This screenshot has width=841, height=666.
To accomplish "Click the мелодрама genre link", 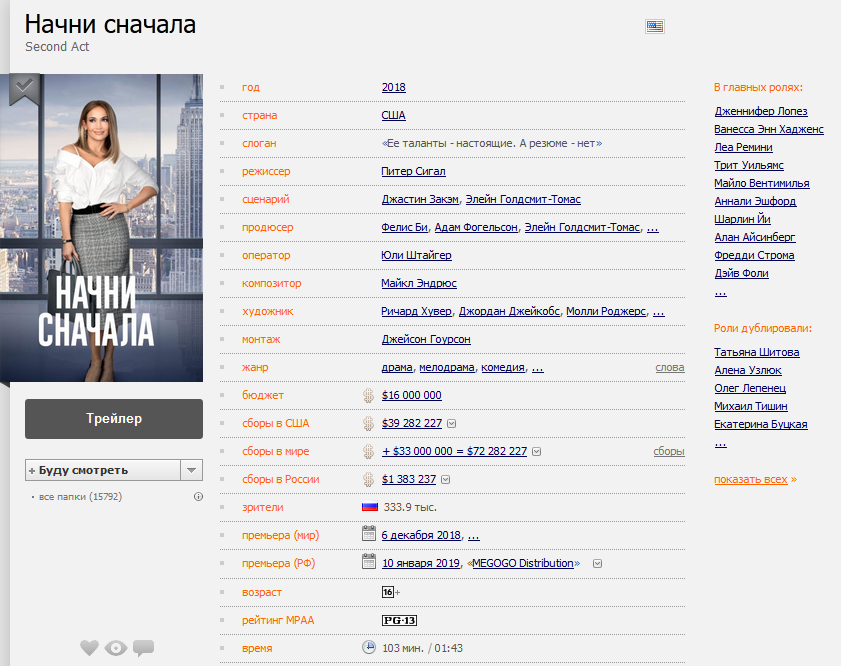I will pyautogui.click(x=447, y=367).
